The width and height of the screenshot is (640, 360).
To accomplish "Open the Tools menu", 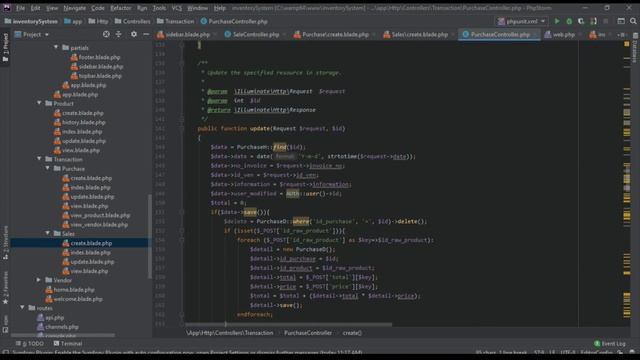I will coord(159,8).
